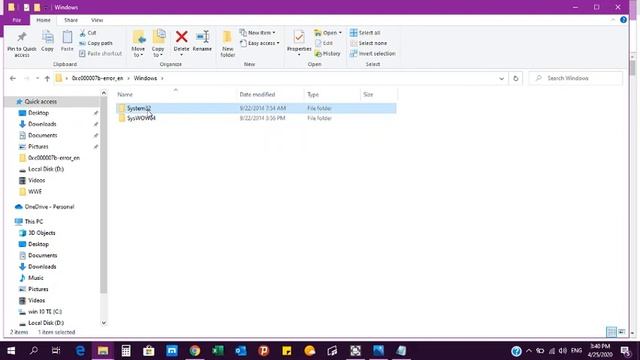
Task: Open the Easy access dropdown
Action: [x=260, y=43]
